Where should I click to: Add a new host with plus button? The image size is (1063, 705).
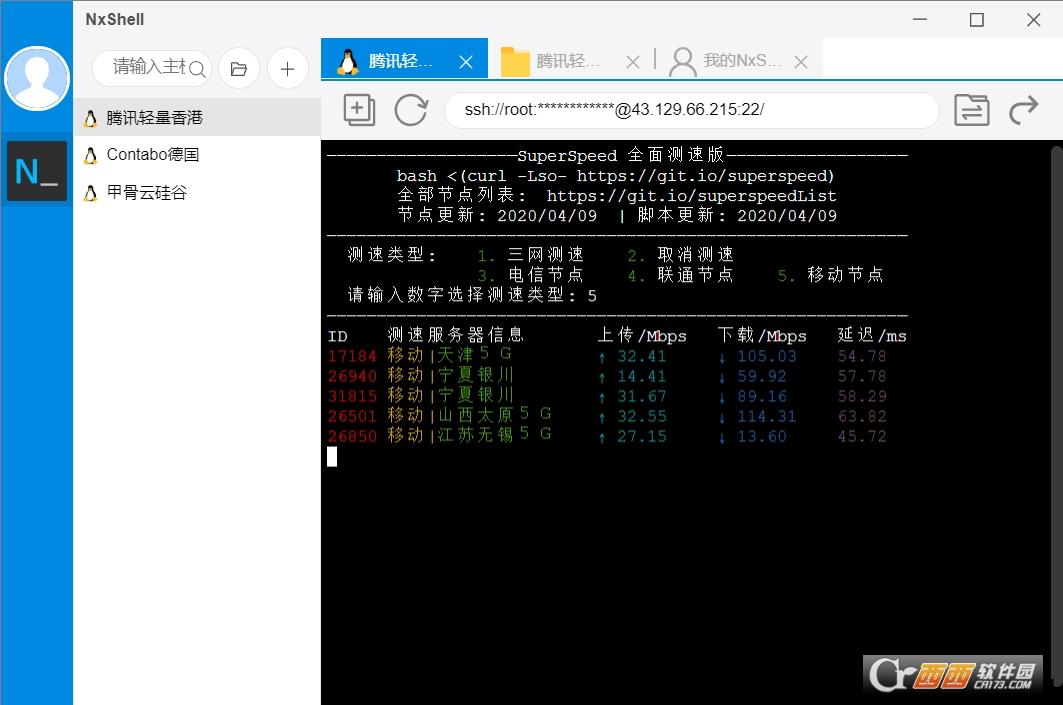(x=287, y=68)
